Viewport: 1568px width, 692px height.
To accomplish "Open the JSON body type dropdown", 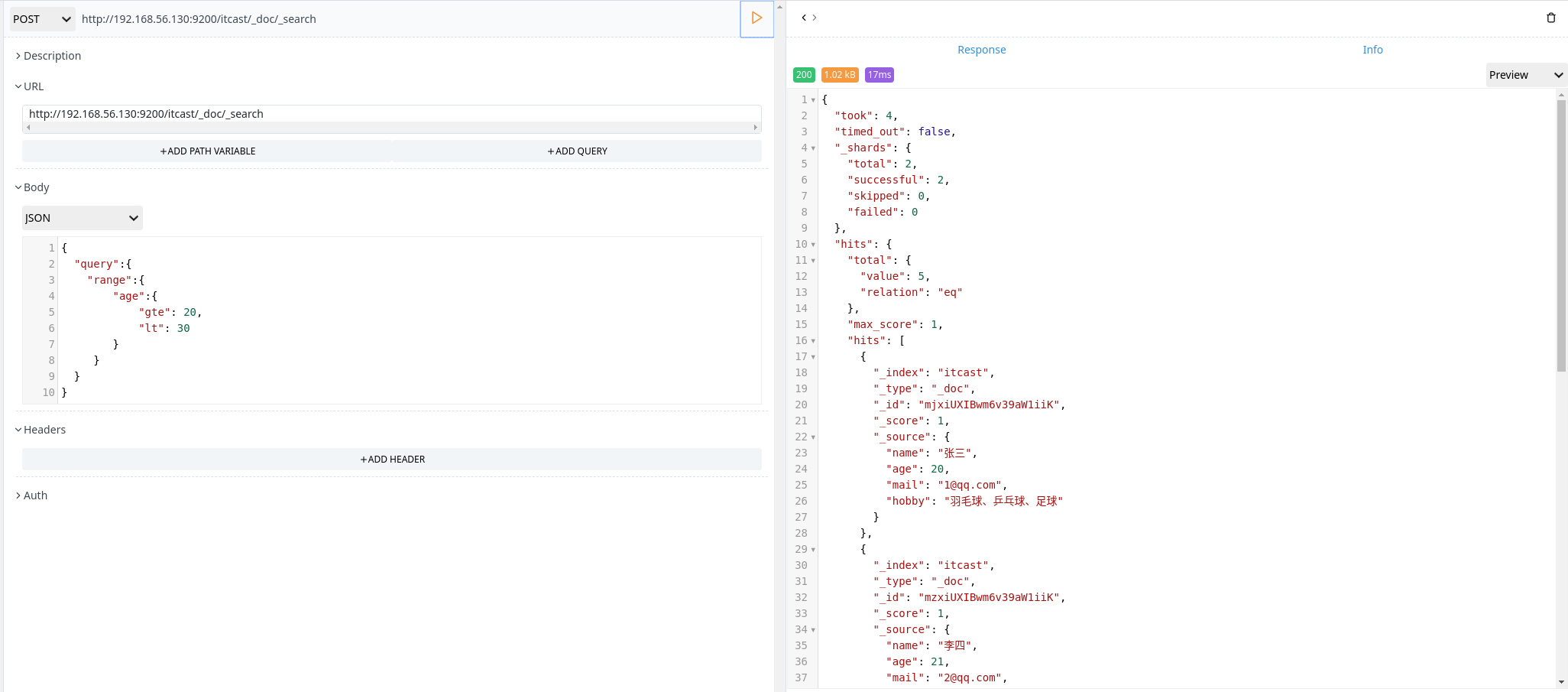I will 81,218.
